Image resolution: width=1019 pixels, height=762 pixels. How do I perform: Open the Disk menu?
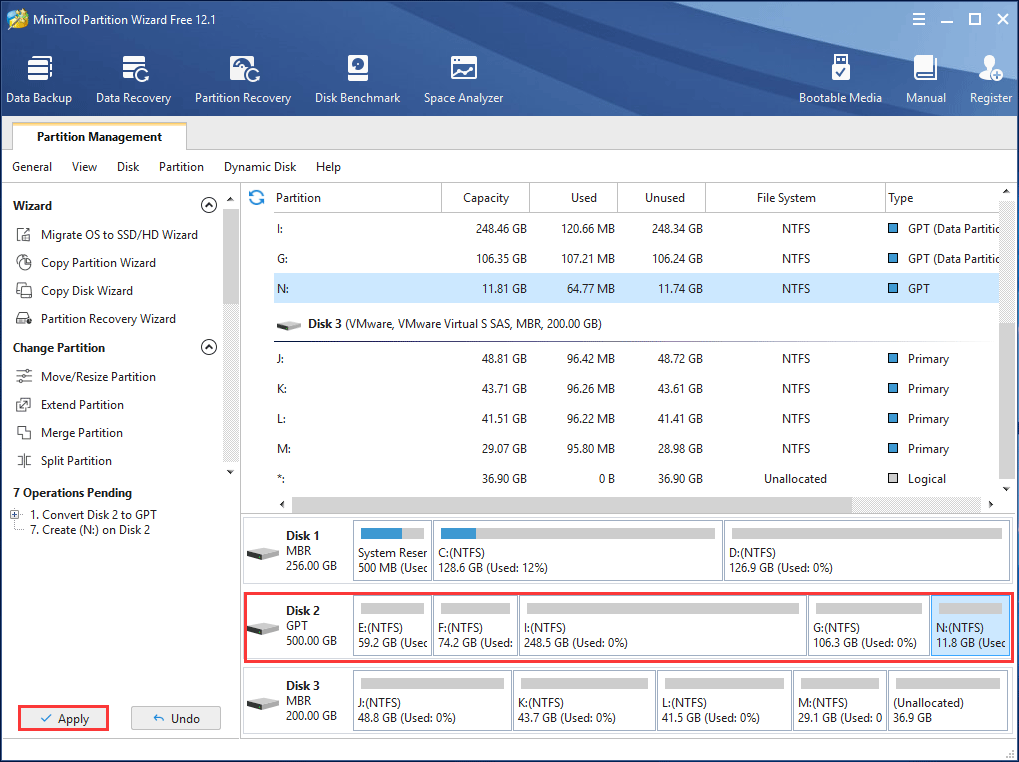tap(128, 167)
